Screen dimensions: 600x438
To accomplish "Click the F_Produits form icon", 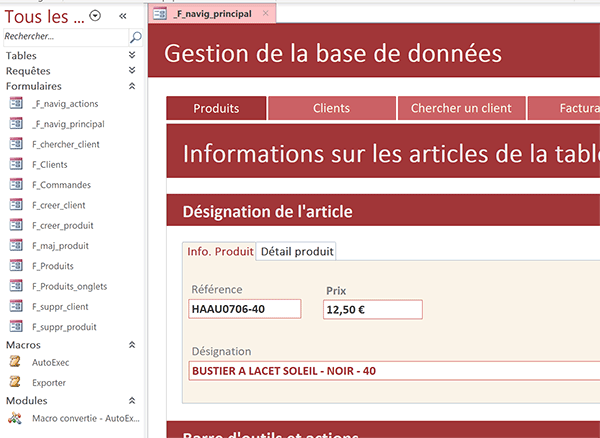I will pyautogui.click(x=16, y=265).
